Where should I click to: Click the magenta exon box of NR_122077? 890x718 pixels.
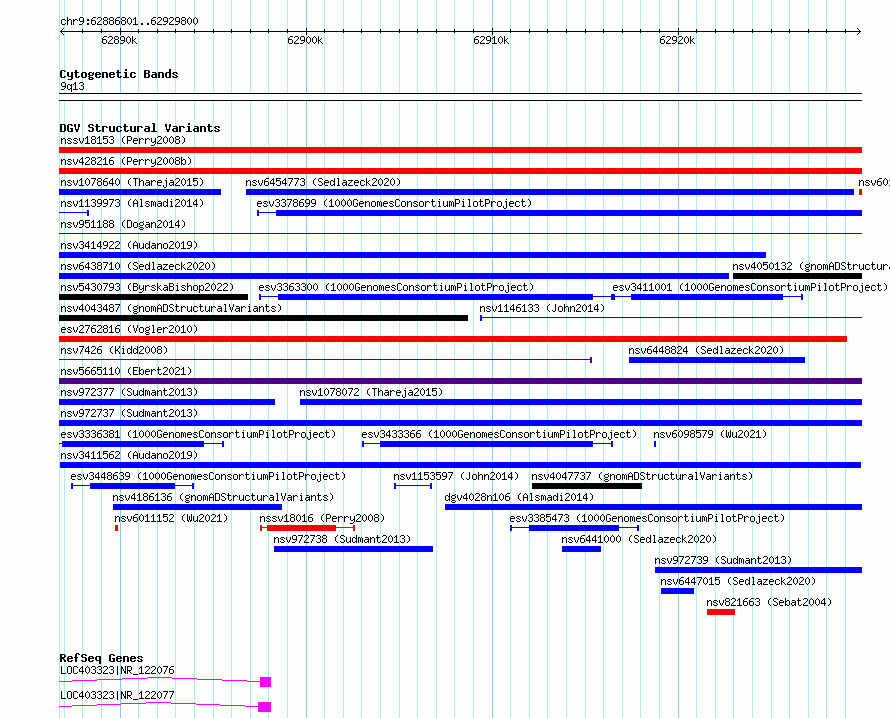click(x=265, y=707)
